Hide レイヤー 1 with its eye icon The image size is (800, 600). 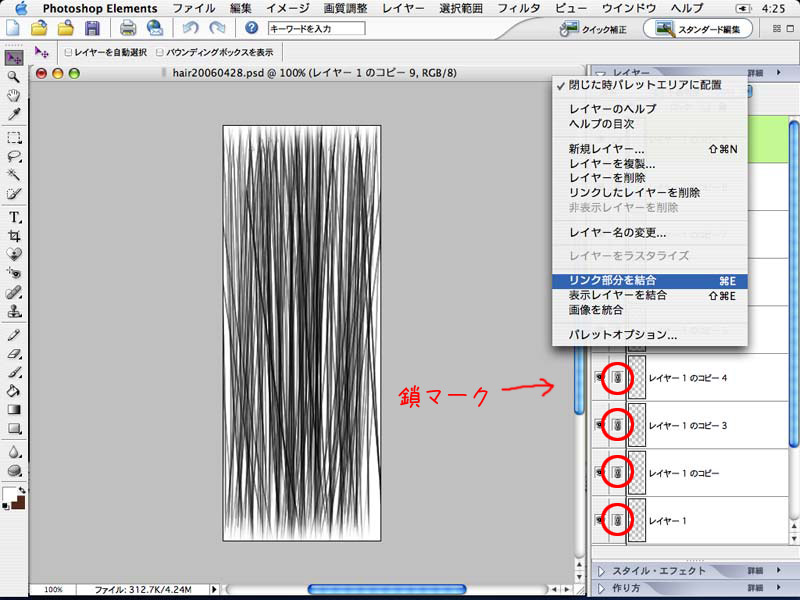tap(600, 521)
